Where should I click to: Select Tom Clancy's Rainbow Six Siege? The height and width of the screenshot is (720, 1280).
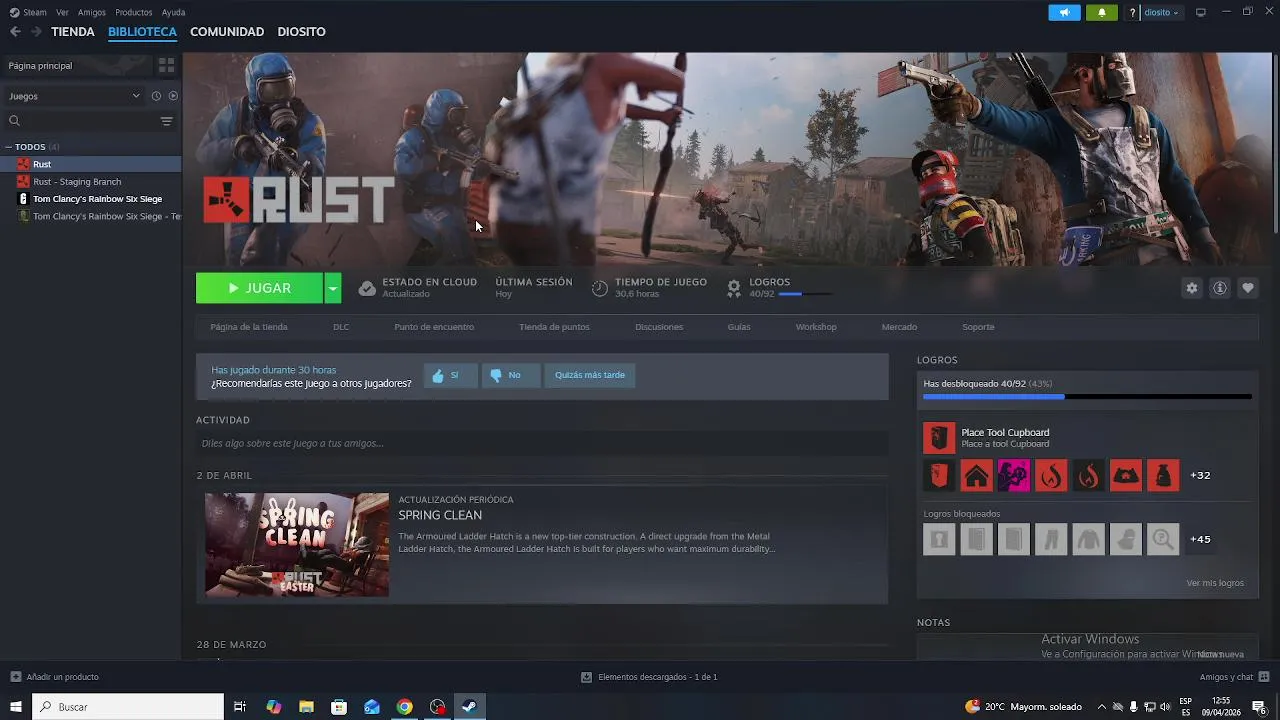(97, 199)
